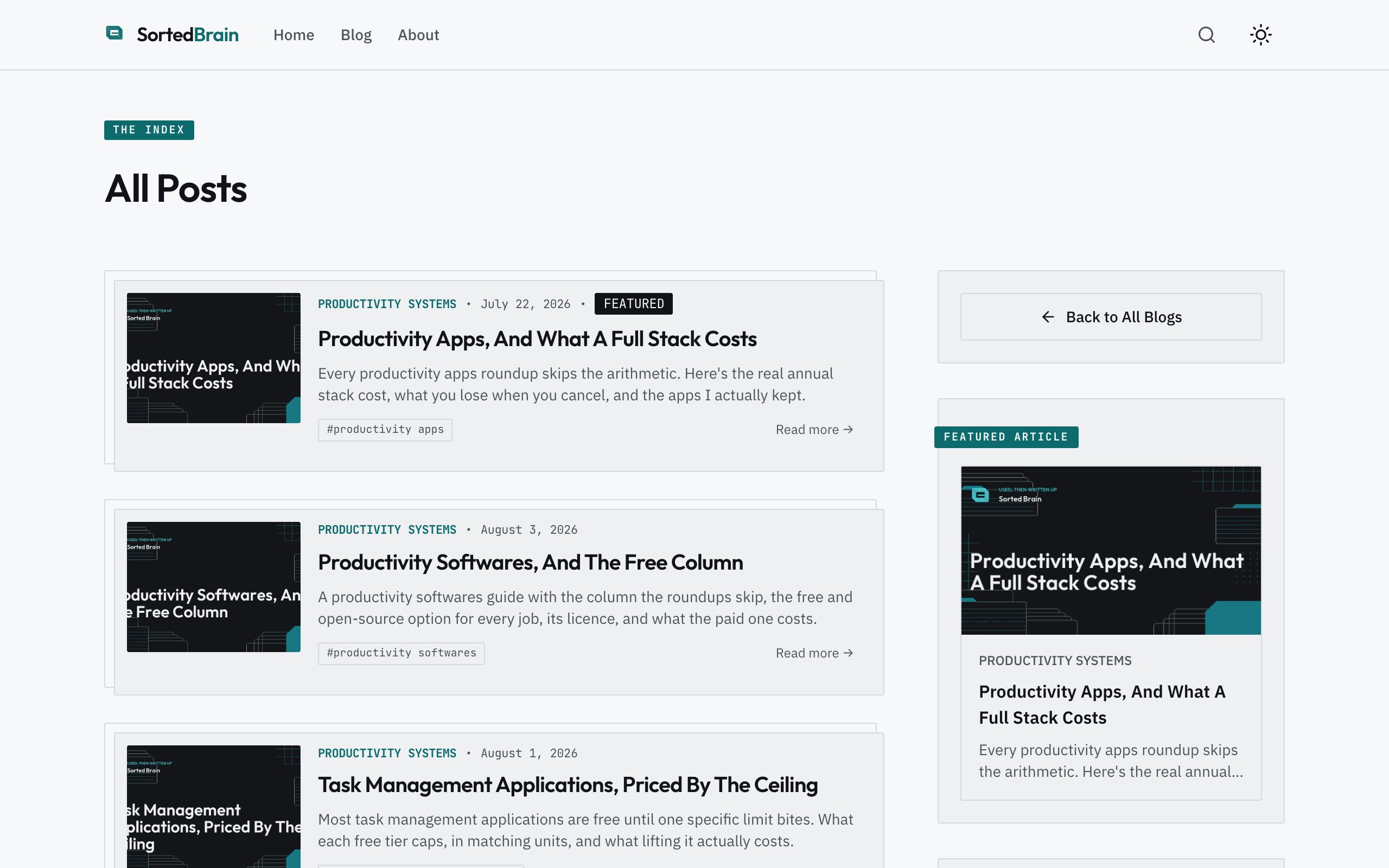Click the Productivity Softwares post excerpt text

tap(585, 608)
